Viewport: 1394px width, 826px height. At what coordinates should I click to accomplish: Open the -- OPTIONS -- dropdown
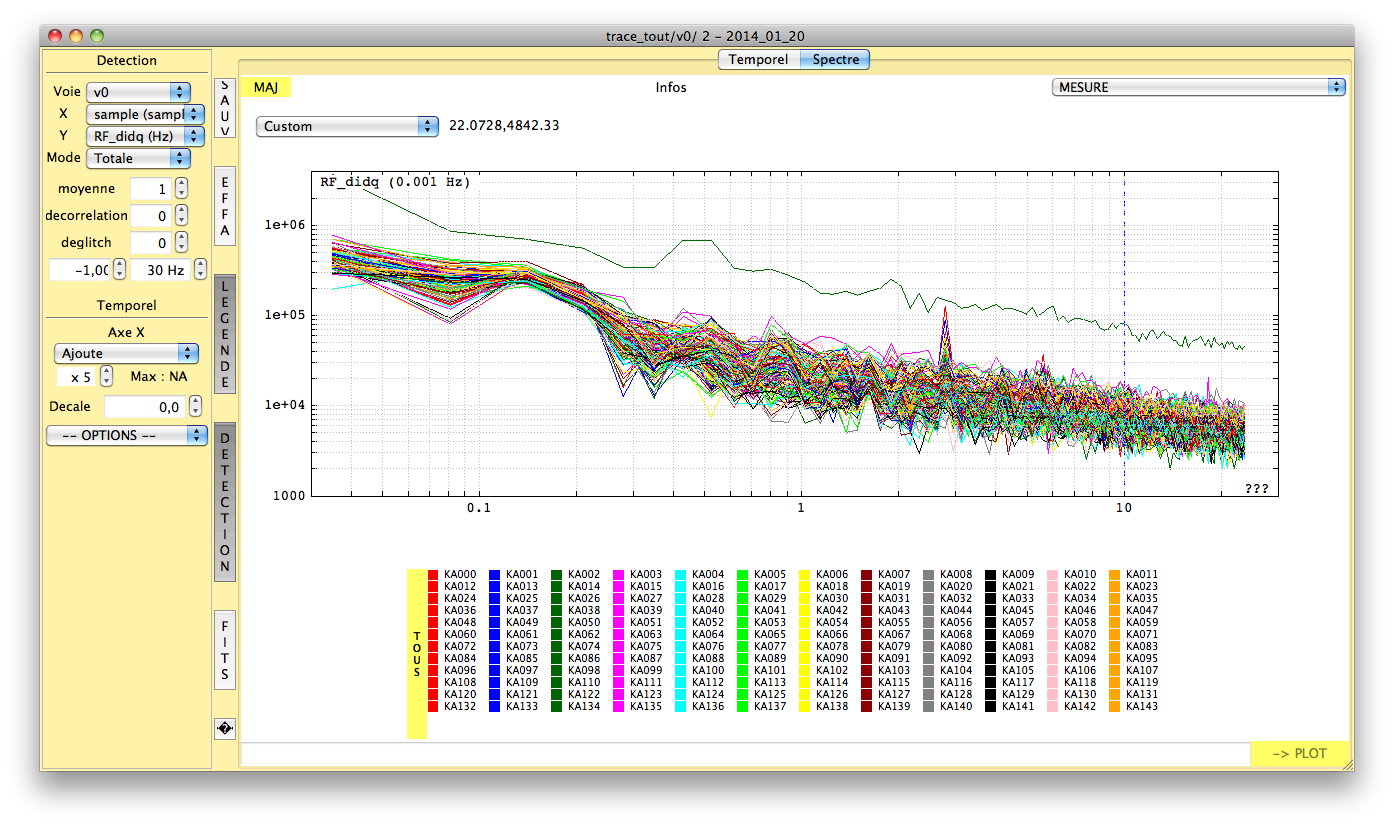click(126, 436)
